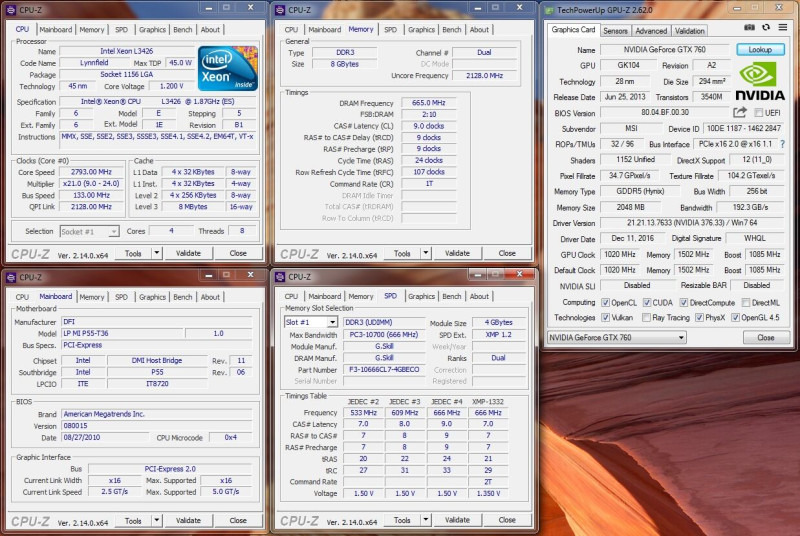Open Validation tab in GPU-Z

tap(689, 31)
